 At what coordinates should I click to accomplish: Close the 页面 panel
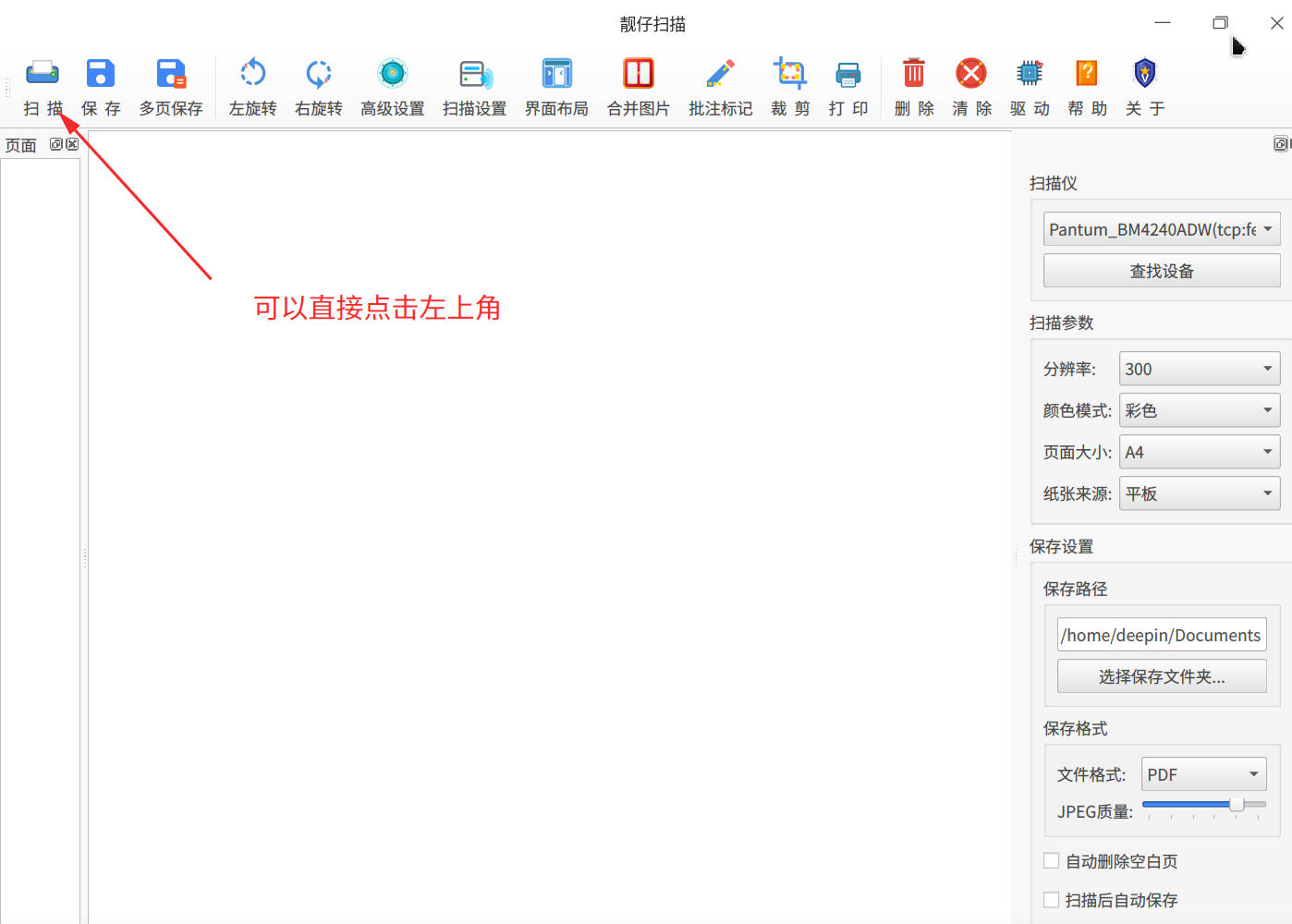point(72,144)
